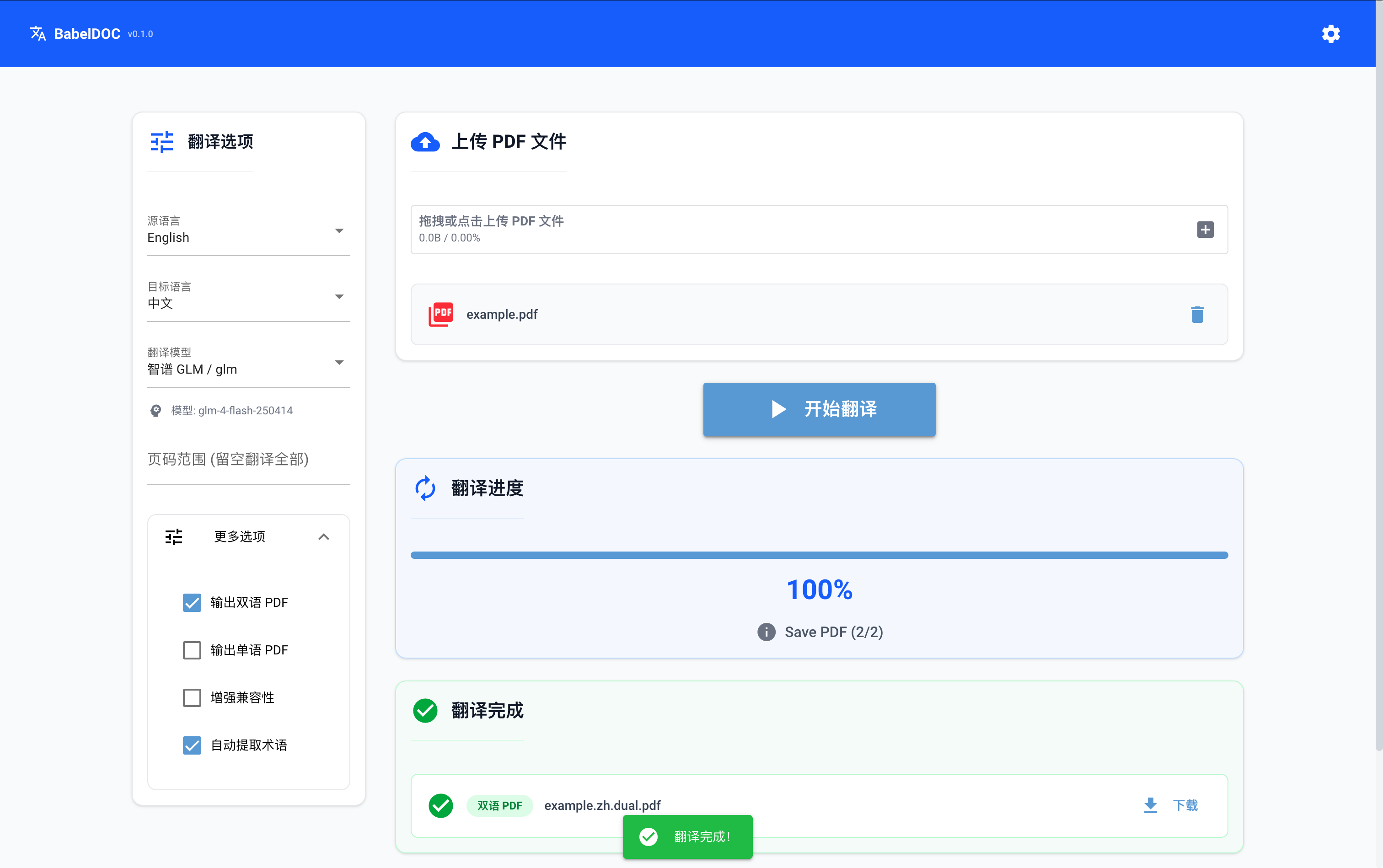1383x868 pixels.
Task: Click the info icon next to Save PDF
Action: [766, 632]
